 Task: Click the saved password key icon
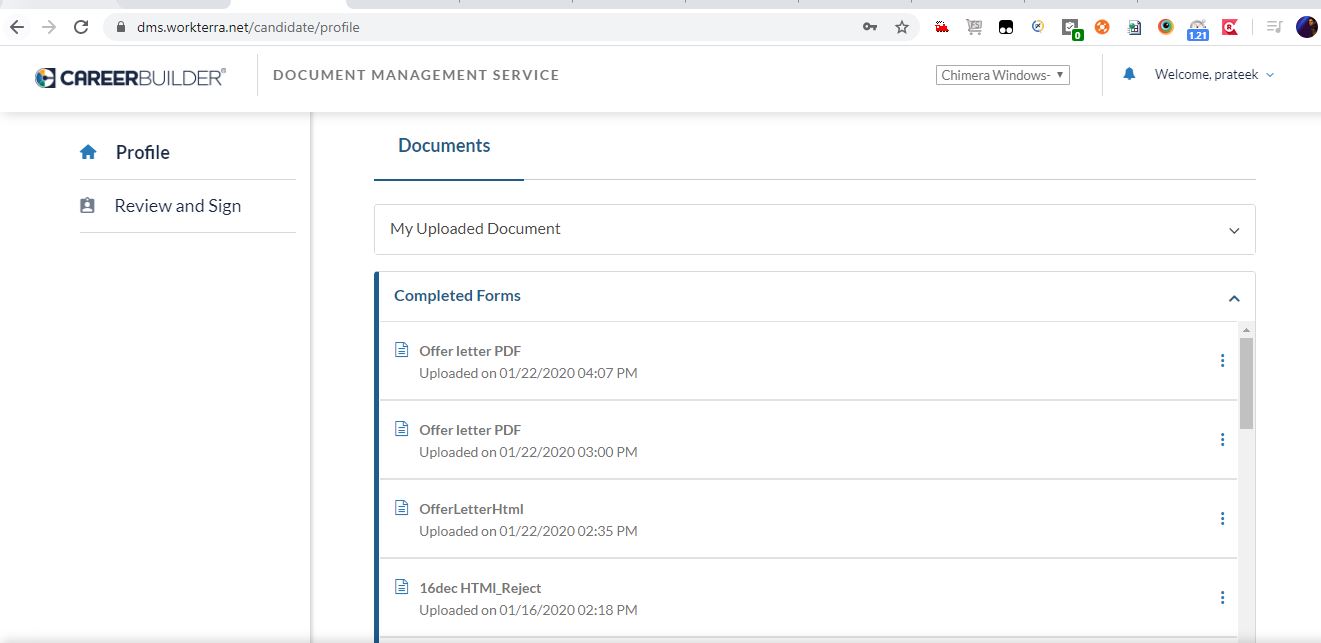pyautogui.click(x=870, y=27)
